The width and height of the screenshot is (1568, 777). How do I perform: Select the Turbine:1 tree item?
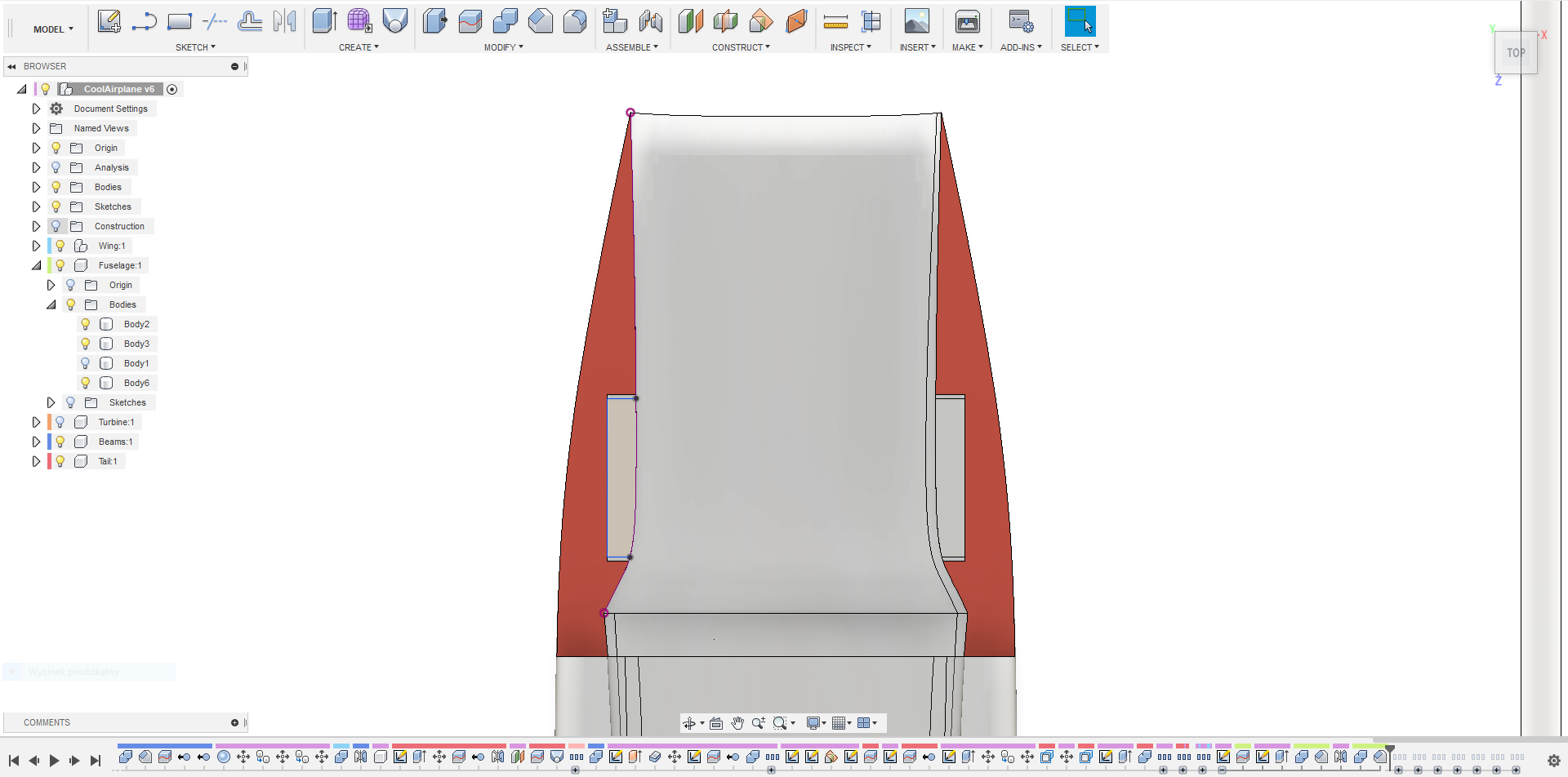click(x=116, y=422)
